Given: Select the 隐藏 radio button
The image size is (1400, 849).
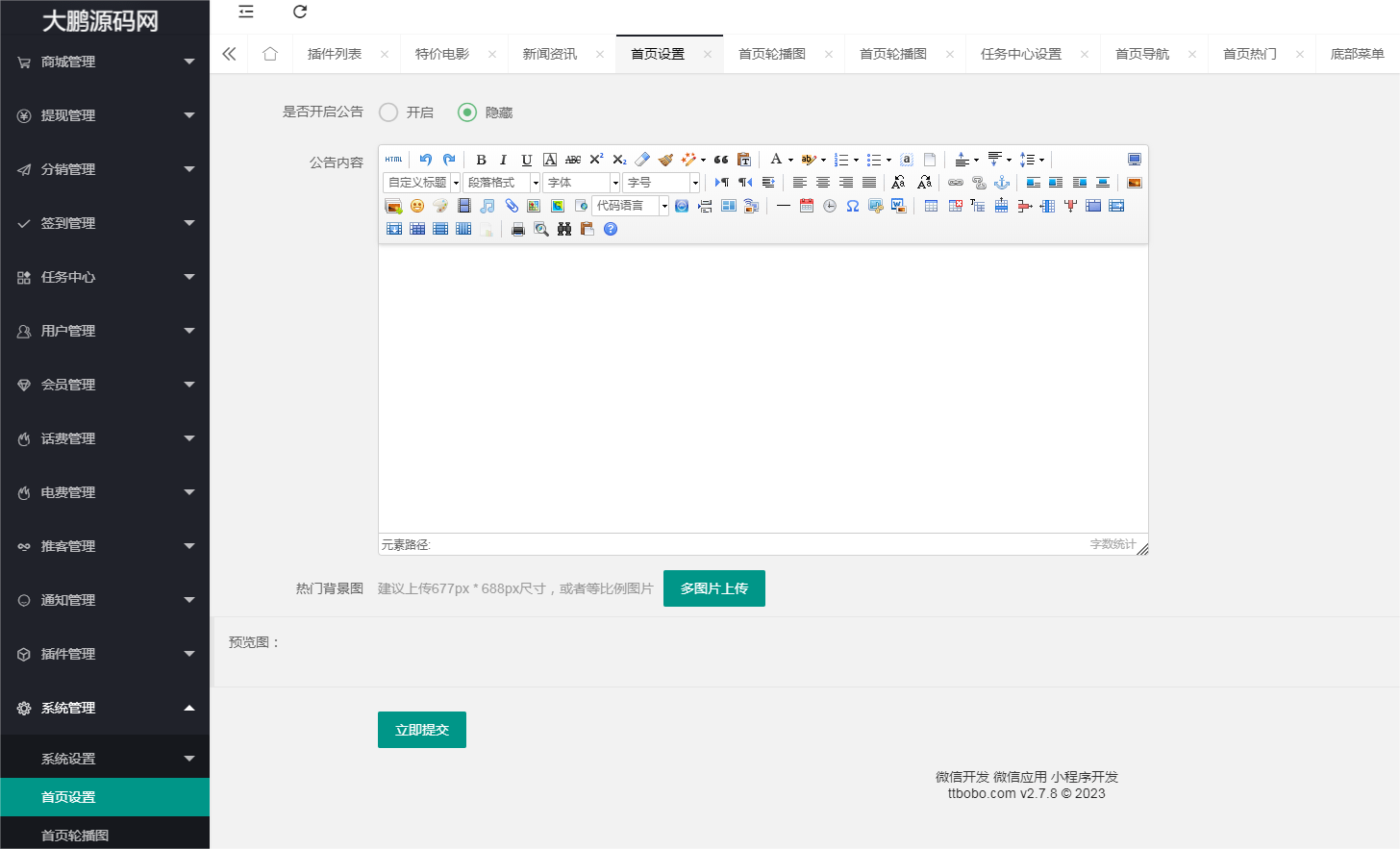Looking at the screenshot, I should click(466, 112).
